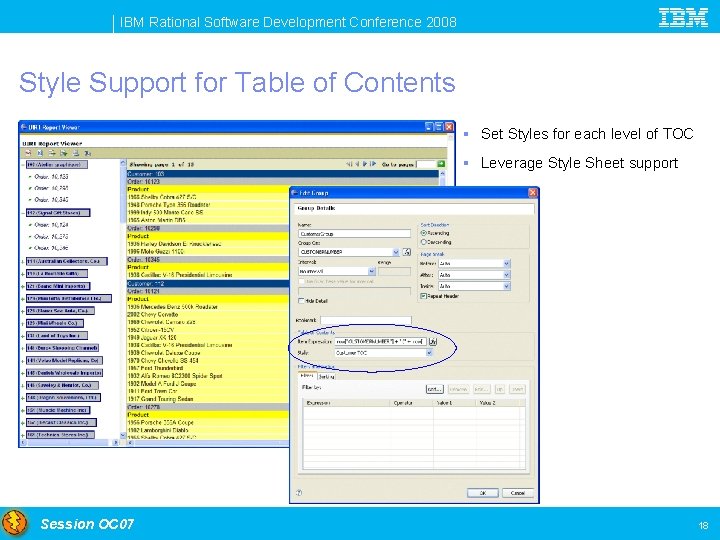
Task: Click the print report icon in viewer toolbar
Action: click(76, 153)
